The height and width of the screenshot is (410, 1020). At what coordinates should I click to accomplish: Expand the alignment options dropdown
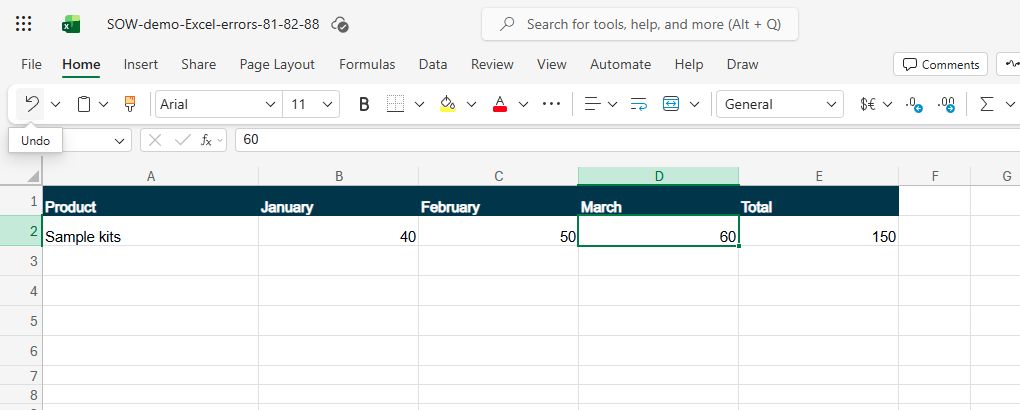[612, 104]
